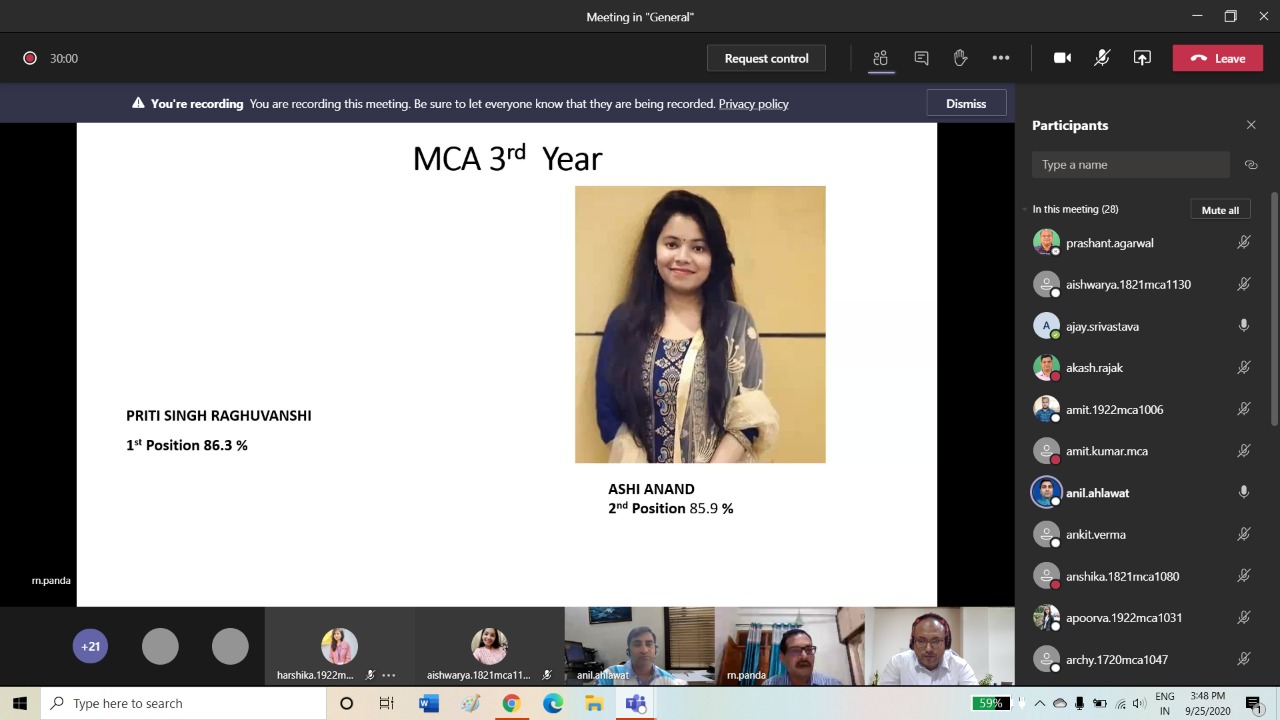
Task: Open Google Chrome from the taskbar
Action: coord(511,703)
